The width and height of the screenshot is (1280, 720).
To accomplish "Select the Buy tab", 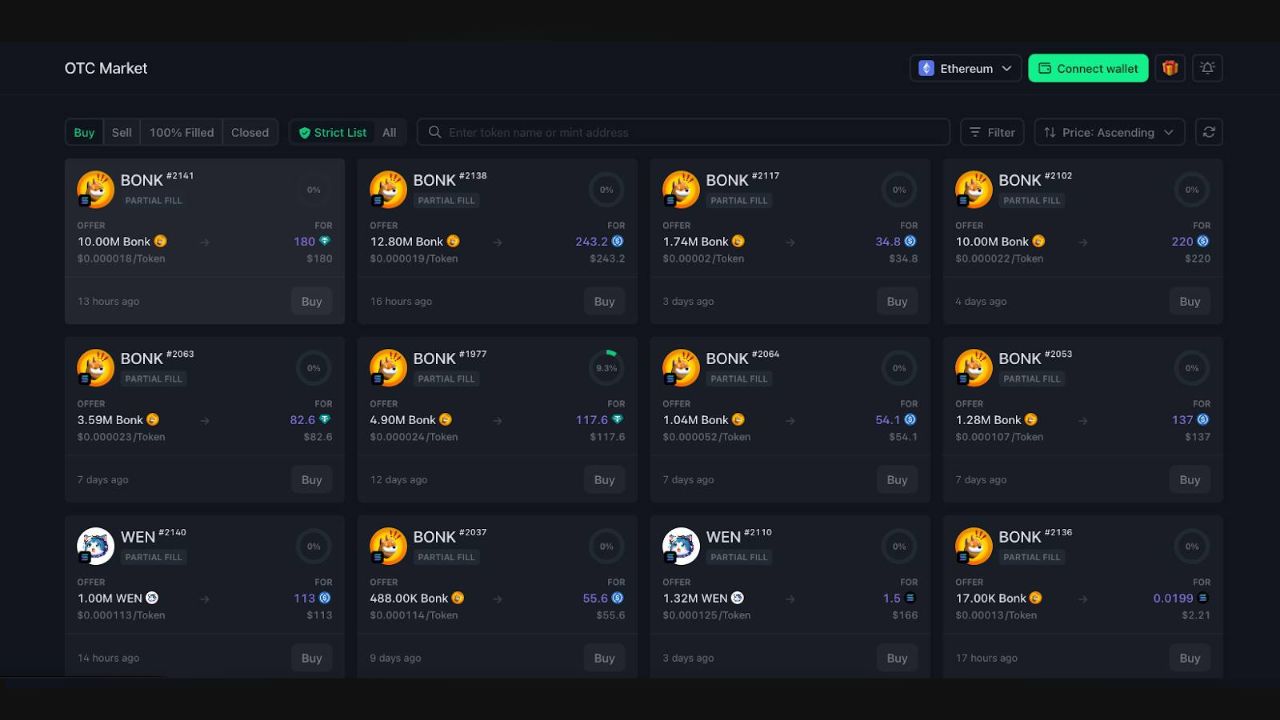I will [84, 132].
